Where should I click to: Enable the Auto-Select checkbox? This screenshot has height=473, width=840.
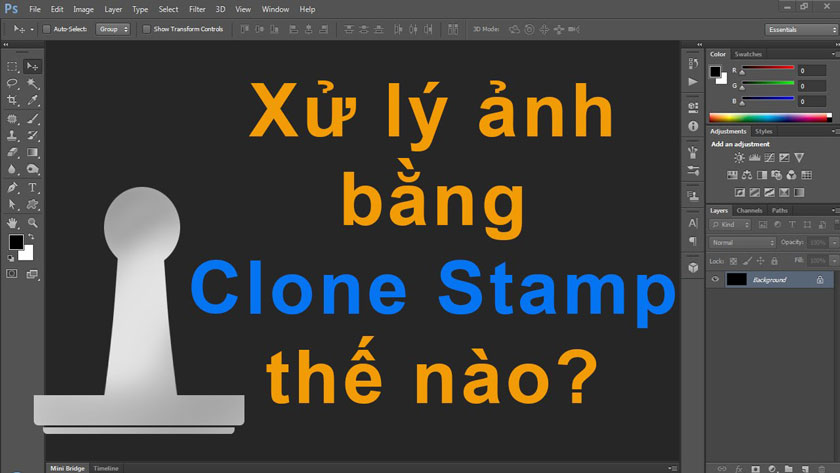tap(47, 29)
